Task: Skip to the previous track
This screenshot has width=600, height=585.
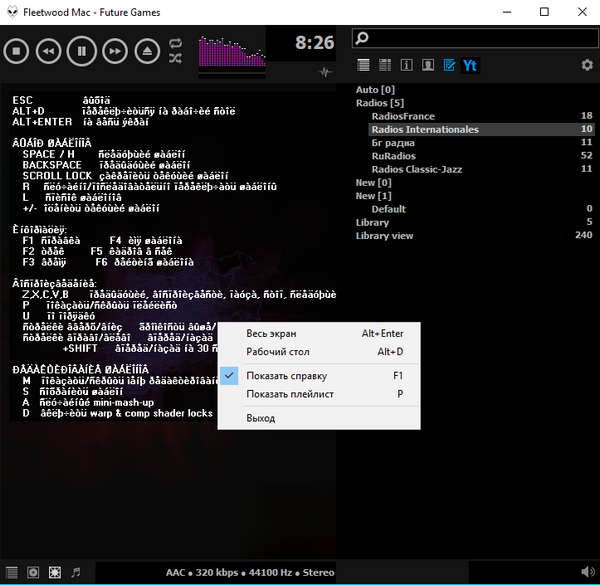Action: pyautogui.click(x=48, y=50)
